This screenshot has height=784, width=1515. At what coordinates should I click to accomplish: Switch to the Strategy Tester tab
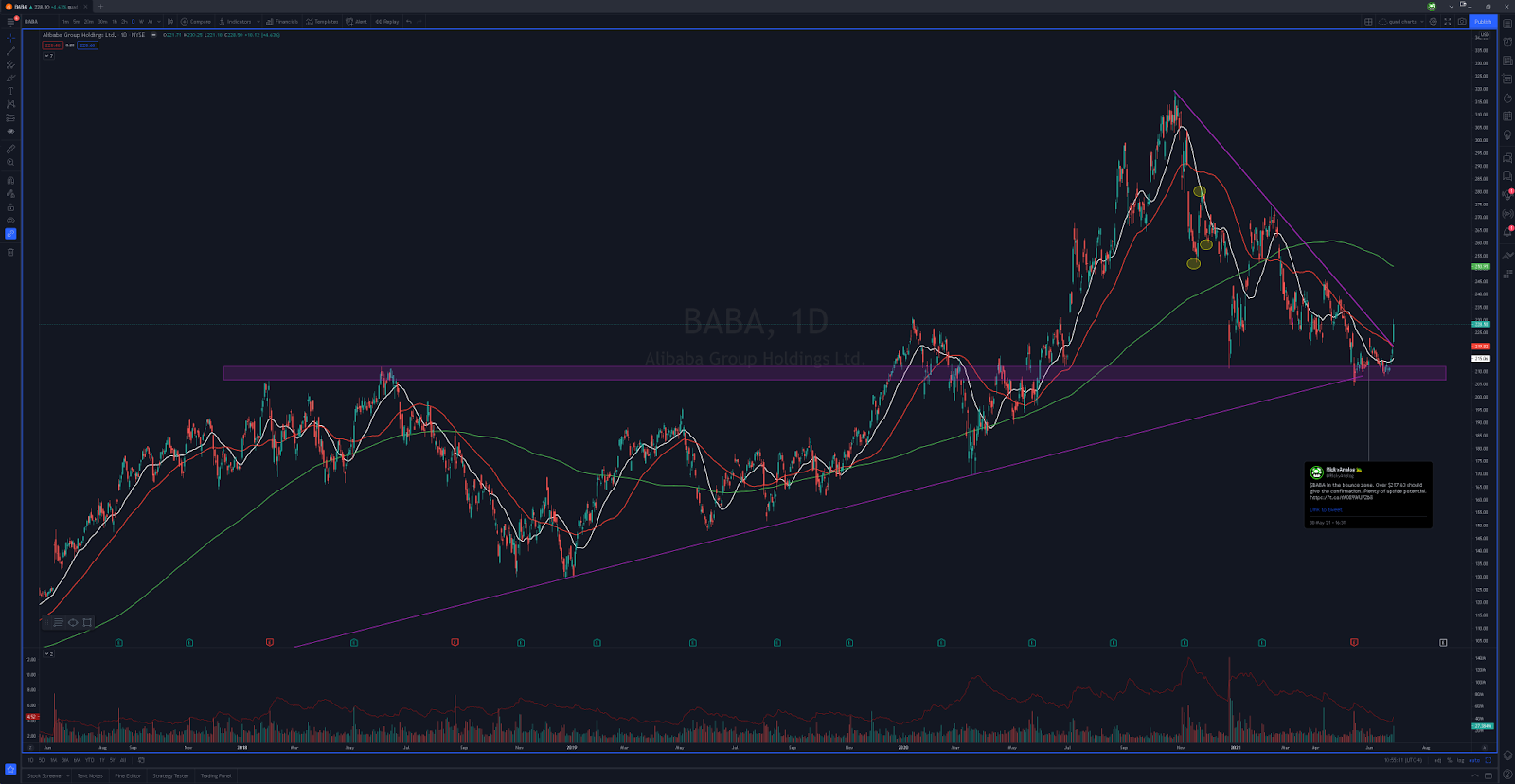point(170,776)
